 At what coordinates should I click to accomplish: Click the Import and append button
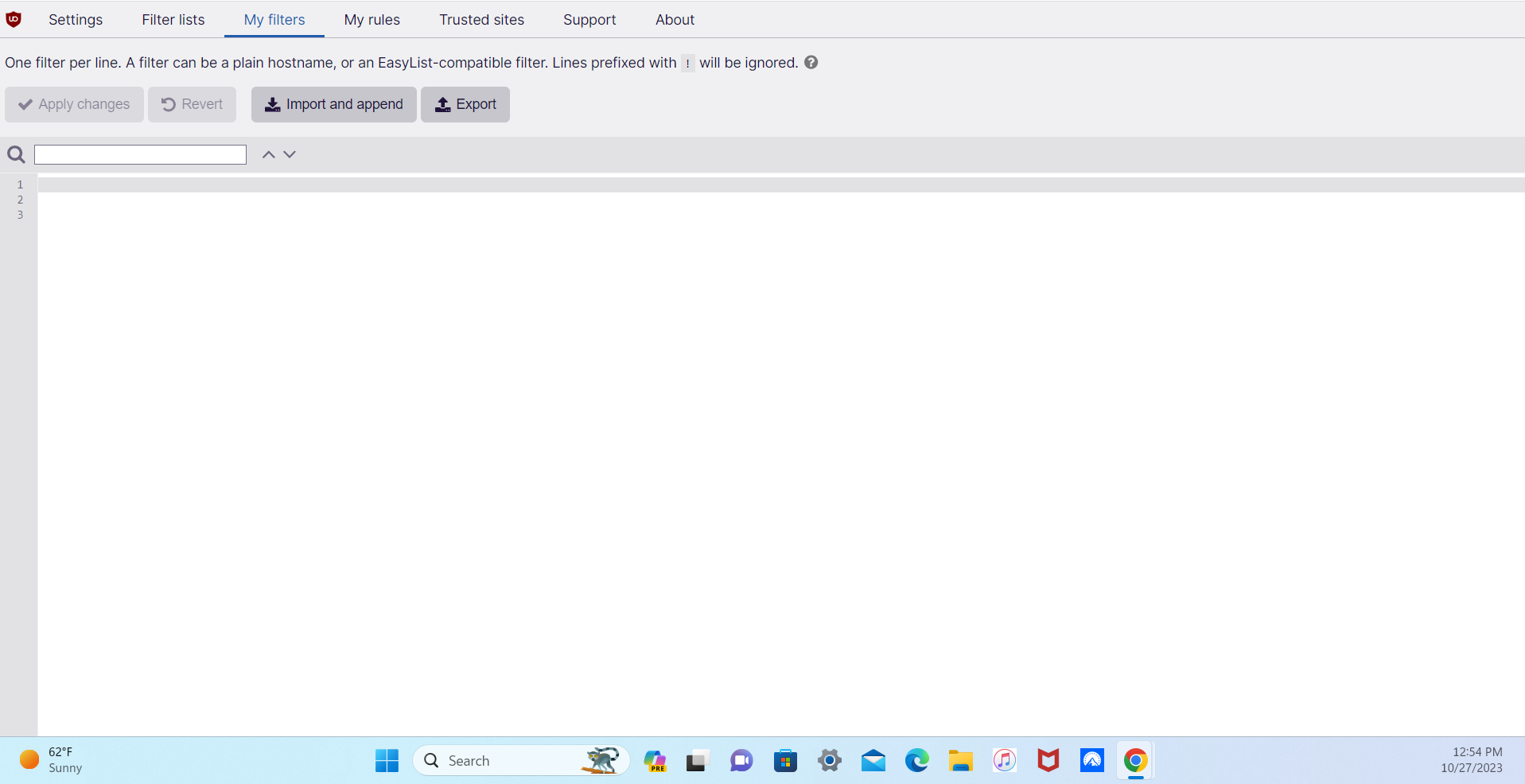point(333,104)
